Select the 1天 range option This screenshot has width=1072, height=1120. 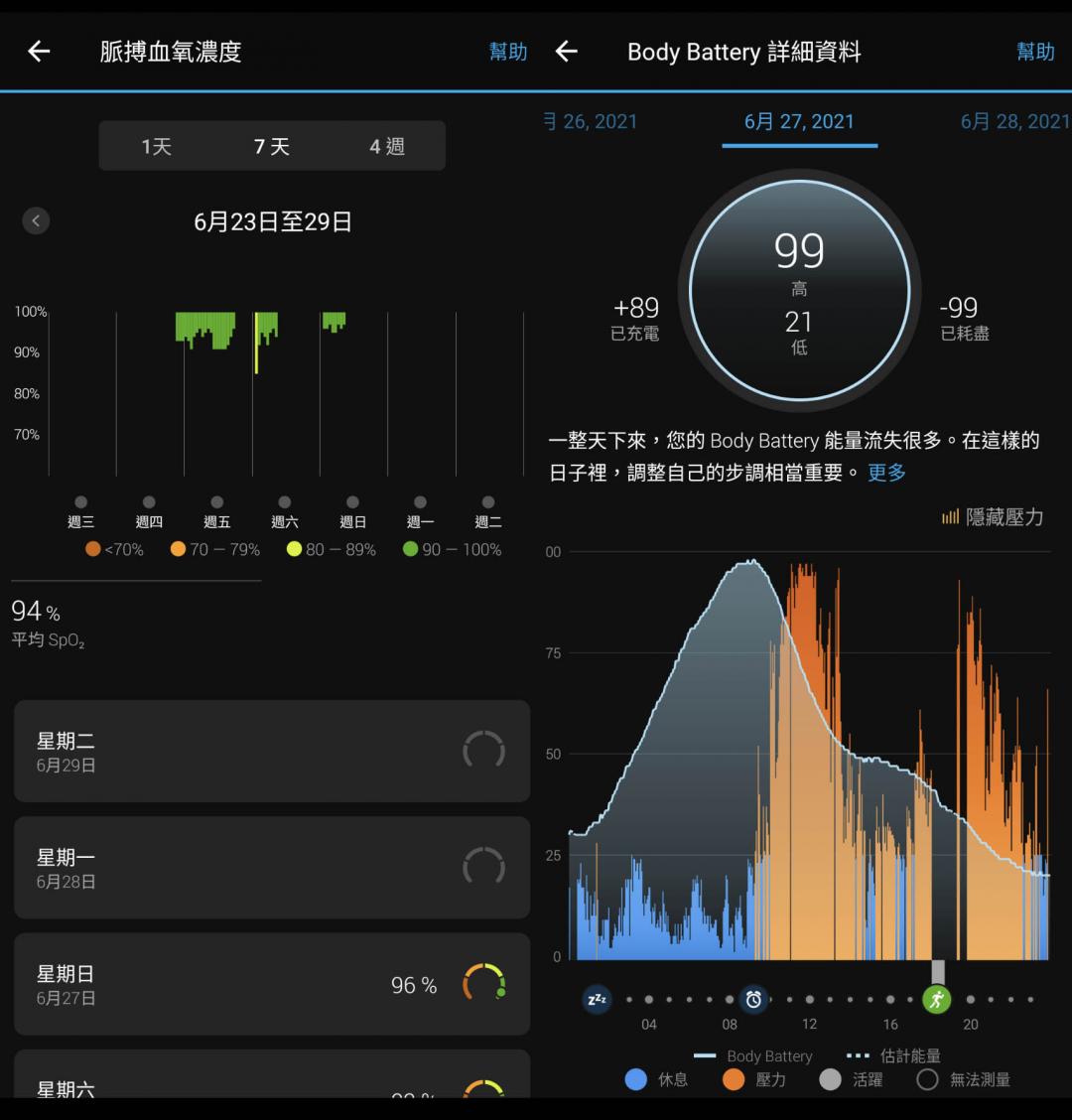[156, 147]
